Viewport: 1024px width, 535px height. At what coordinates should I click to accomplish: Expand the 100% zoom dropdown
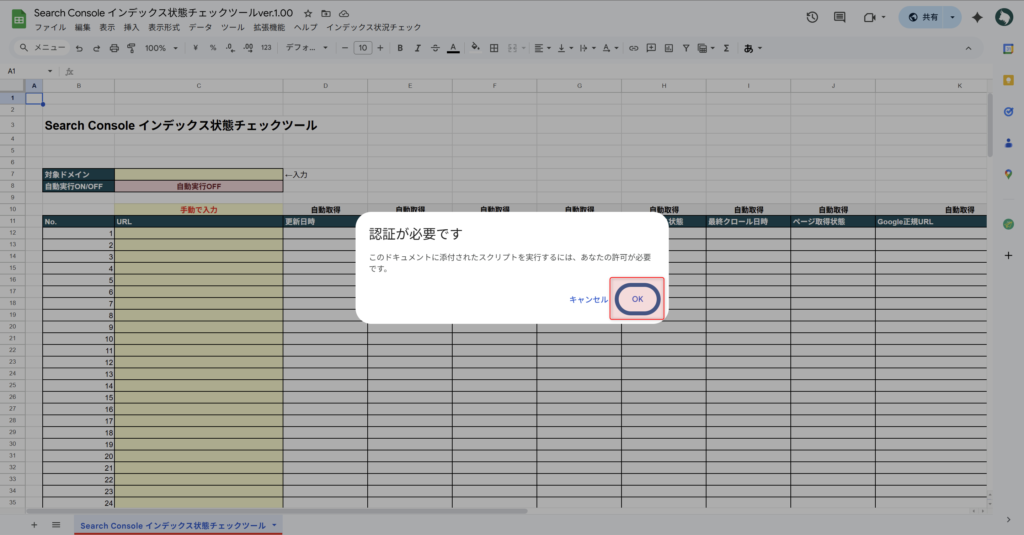coord(161,47)
